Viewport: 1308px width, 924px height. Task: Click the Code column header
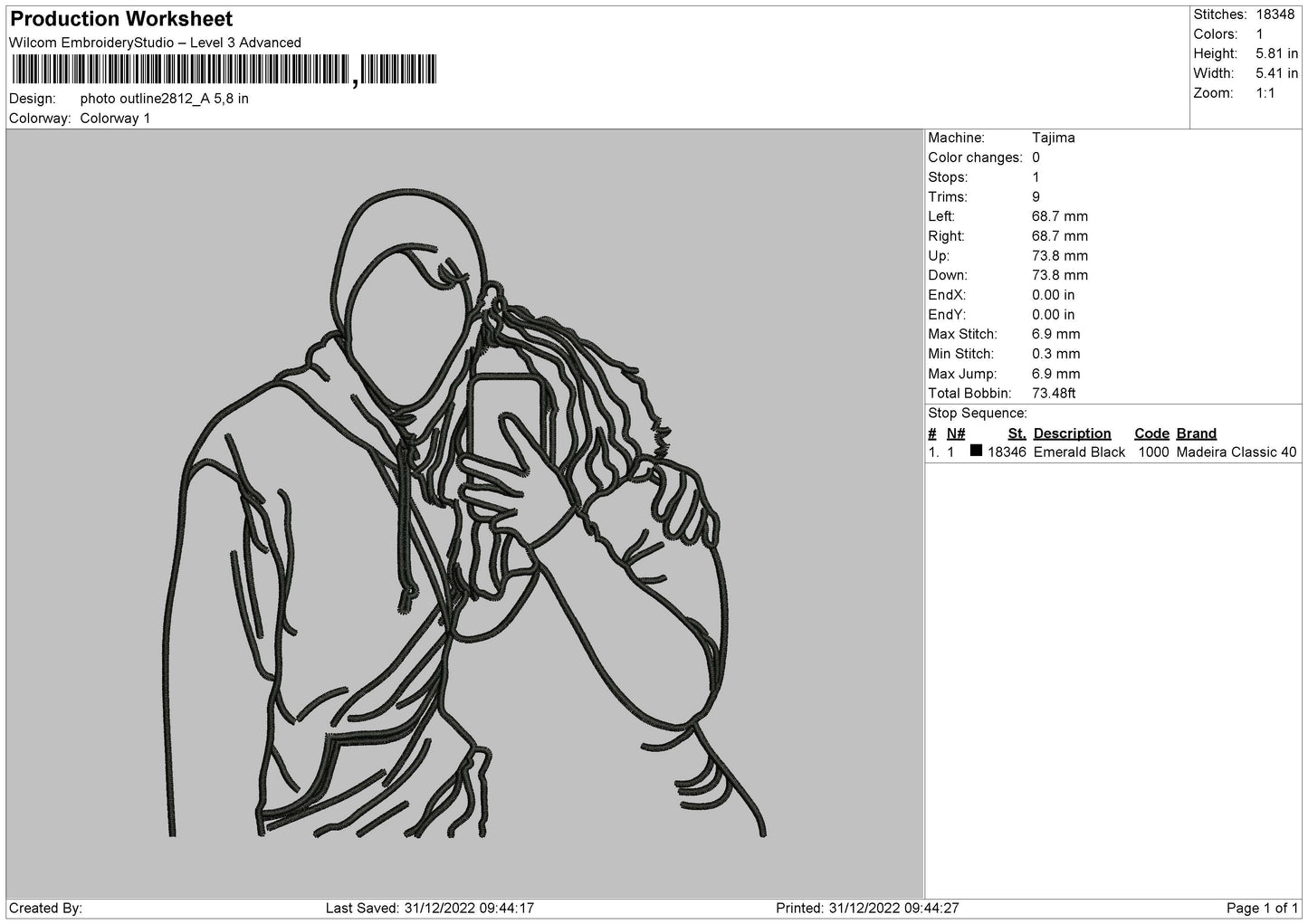1151,433
